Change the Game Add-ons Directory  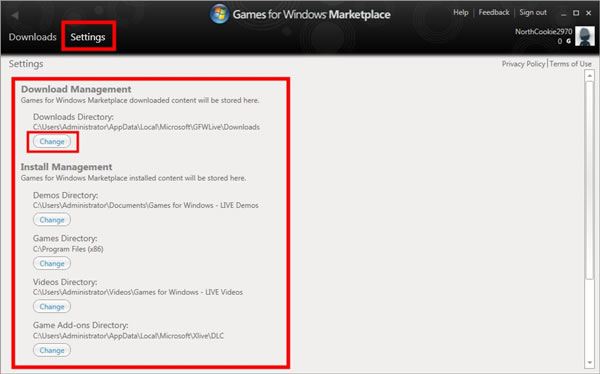coord(52,350)
